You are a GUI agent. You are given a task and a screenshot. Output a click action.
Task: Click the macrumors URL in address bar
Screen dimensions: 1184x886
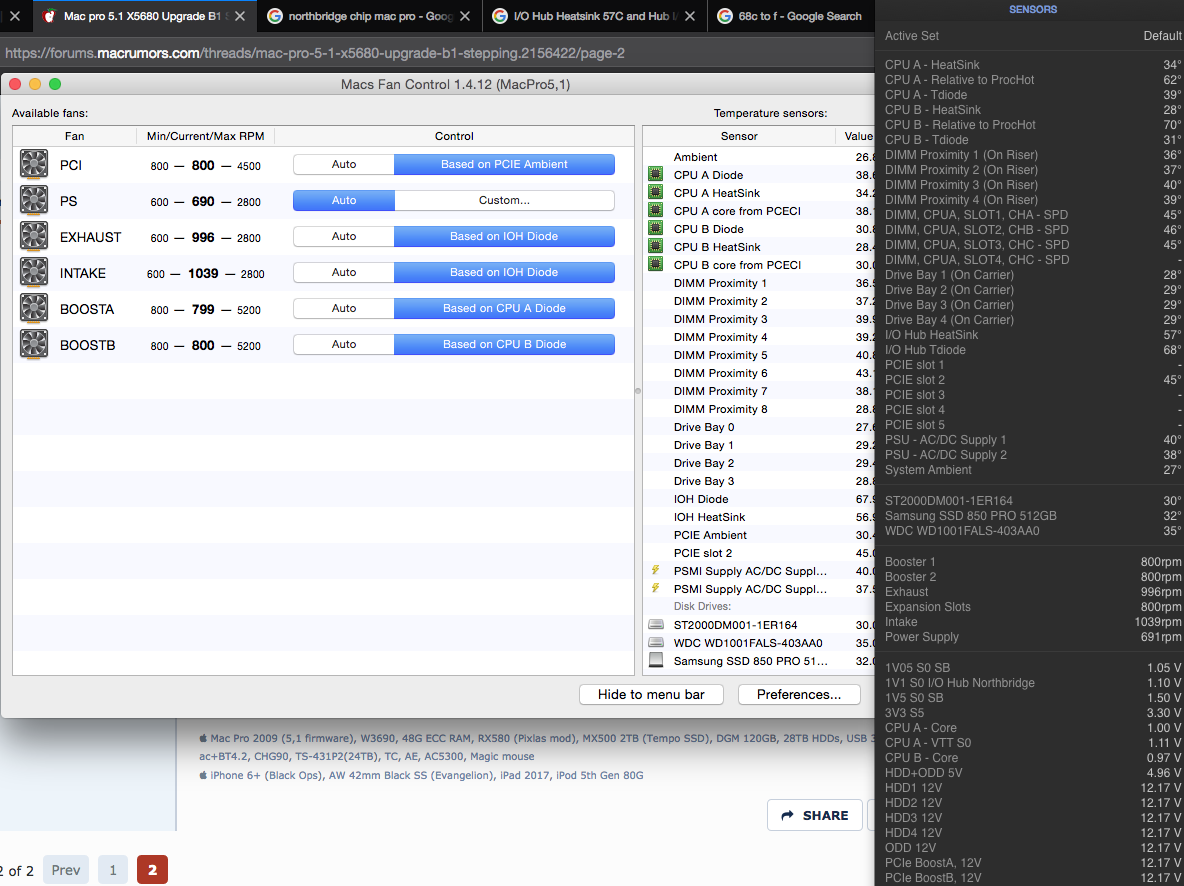coord(315,54)
